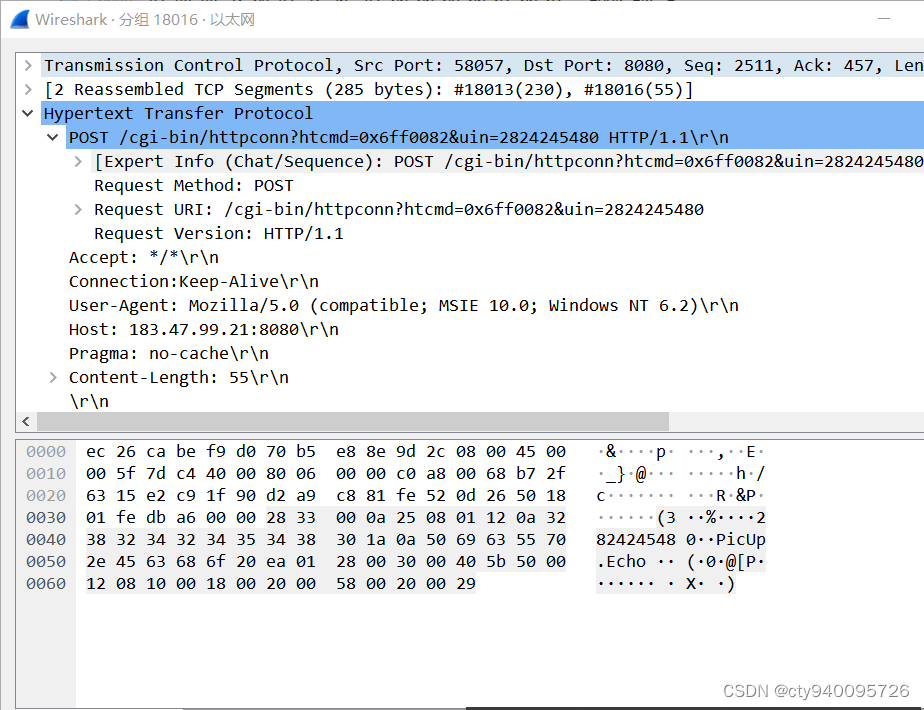Image resolution: width=924 pixels, height=710 pixels.
Task: Select the Hypertext Transfer Protocol row
Action: tap(483, 113)
